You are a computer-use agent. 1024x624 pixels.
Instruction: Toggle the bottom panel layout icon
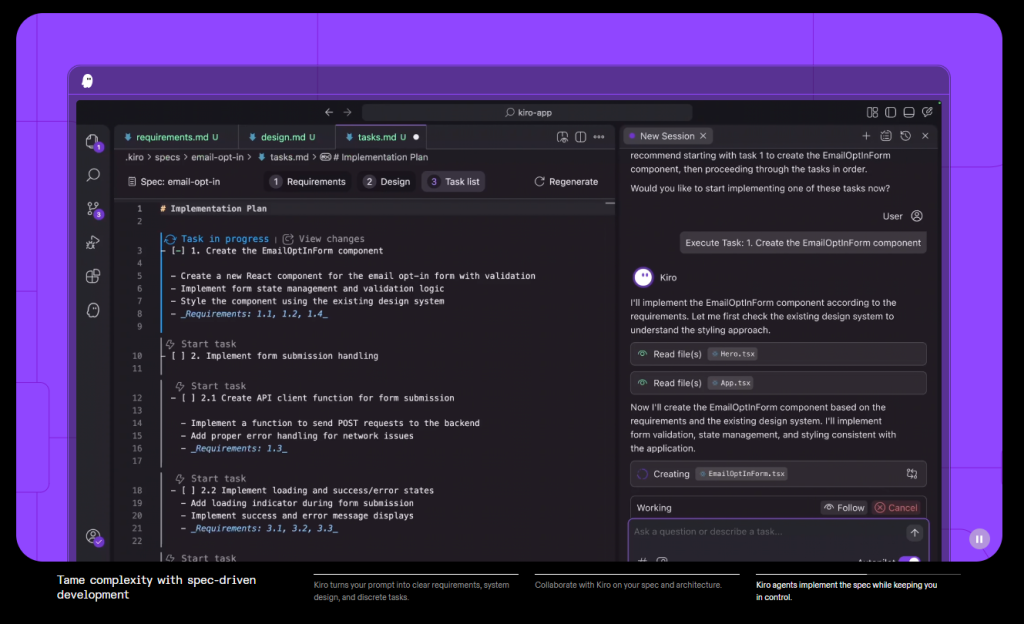(908, 112)
